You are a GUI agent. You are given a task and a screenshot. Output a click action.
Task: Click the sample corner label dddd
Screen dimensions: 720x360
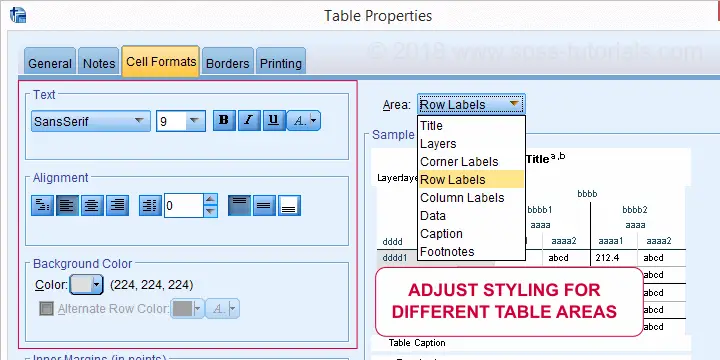(x=393, y=242)
